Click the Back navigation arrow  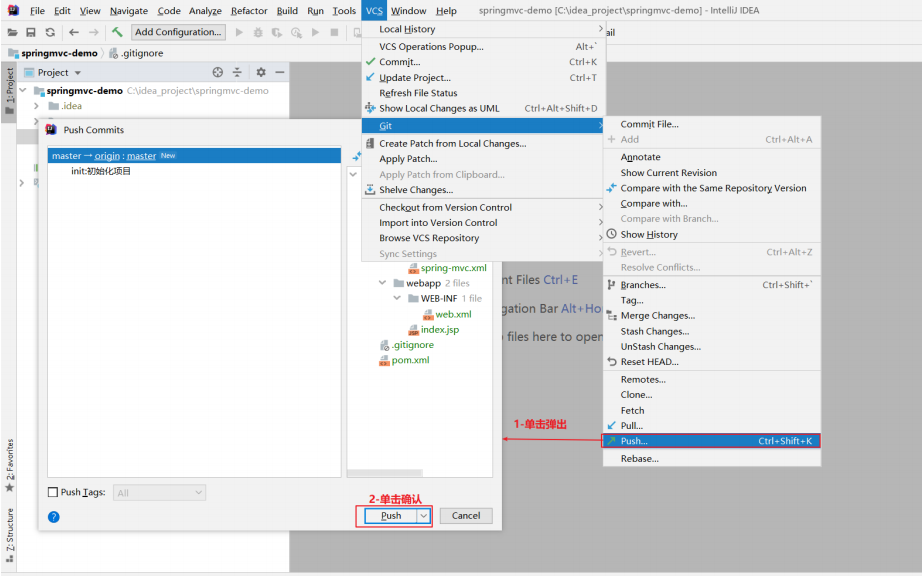point(74,32)
